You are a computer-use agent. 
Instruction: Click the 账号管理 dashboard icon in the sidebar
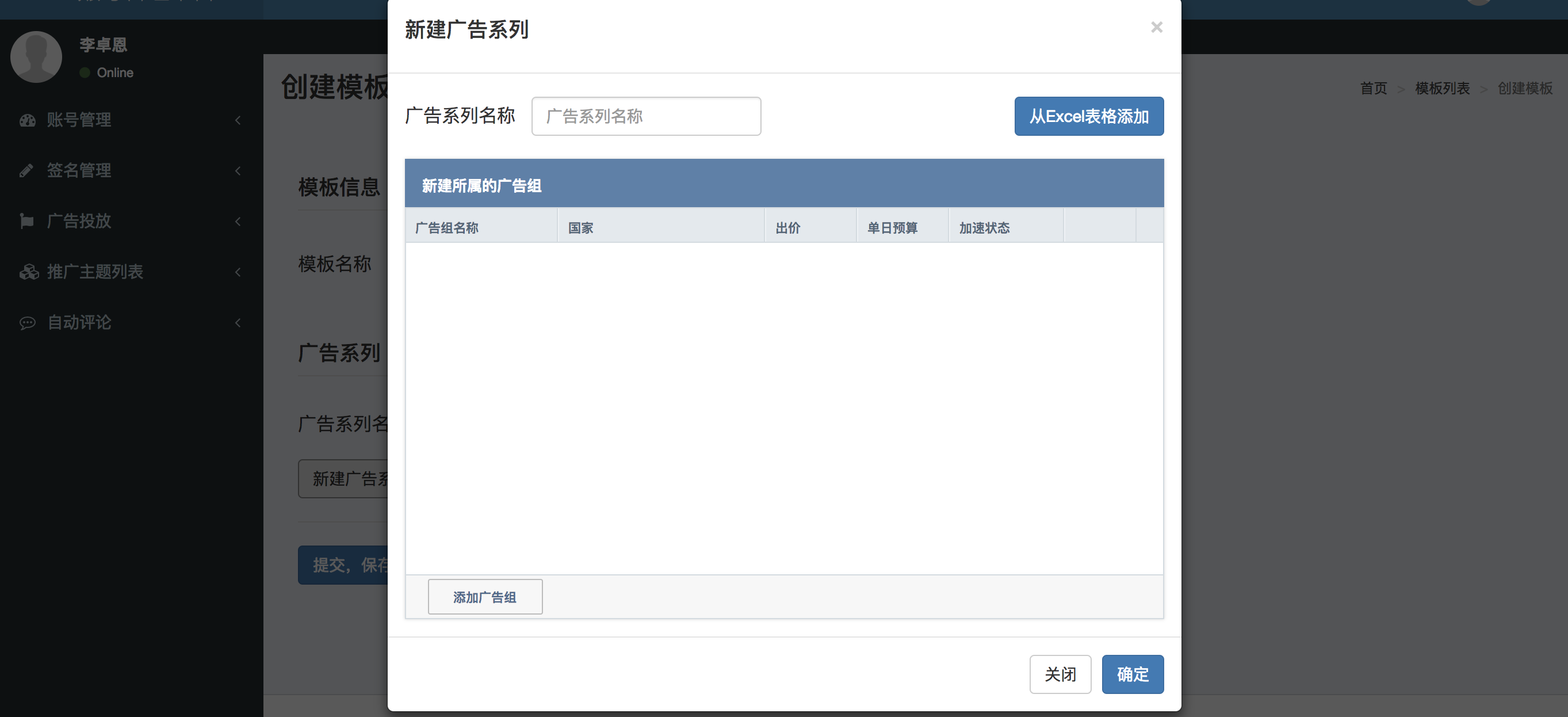coord(28,120)
